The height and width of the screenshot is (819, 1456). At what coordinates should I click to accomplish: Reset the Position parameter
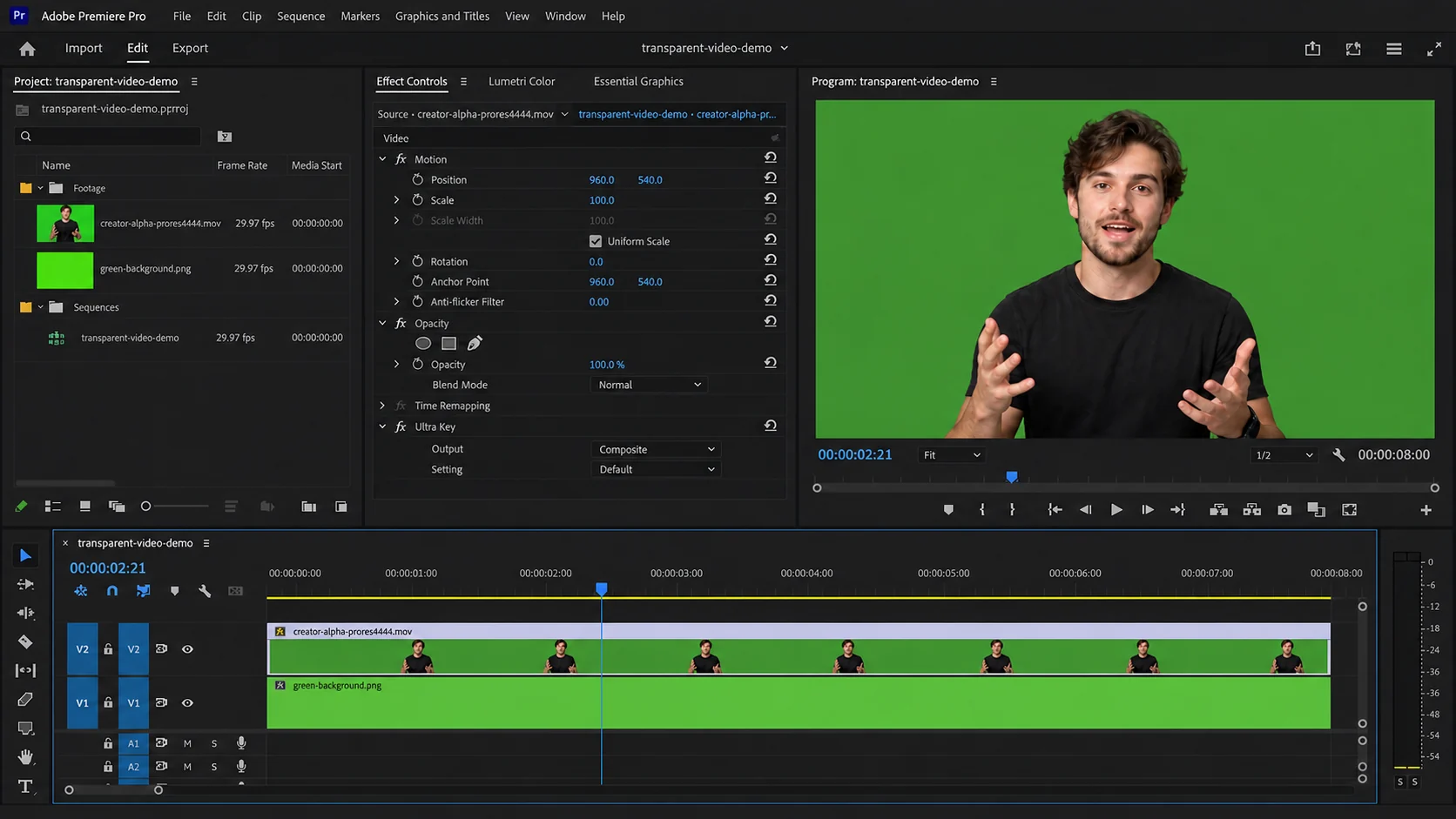click(x=770, y=178)
